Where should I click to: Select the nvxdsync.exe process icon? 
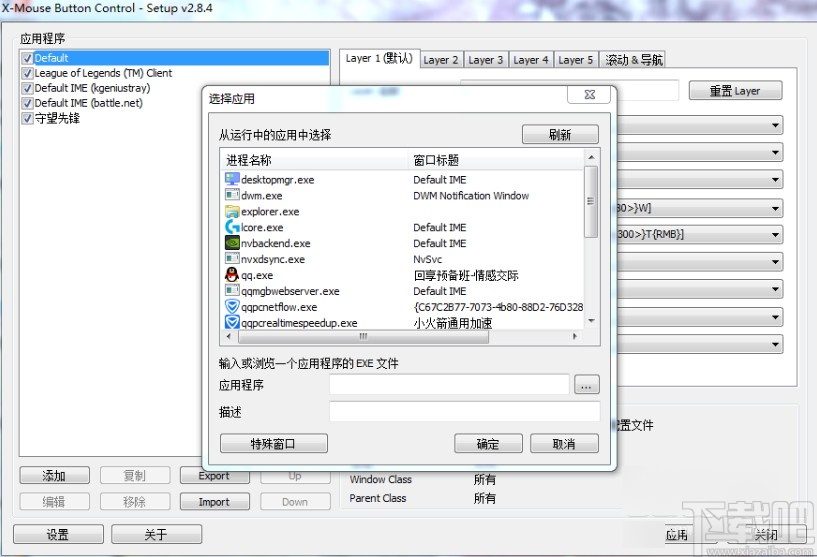pyautogui.click(x=232, y=259)
